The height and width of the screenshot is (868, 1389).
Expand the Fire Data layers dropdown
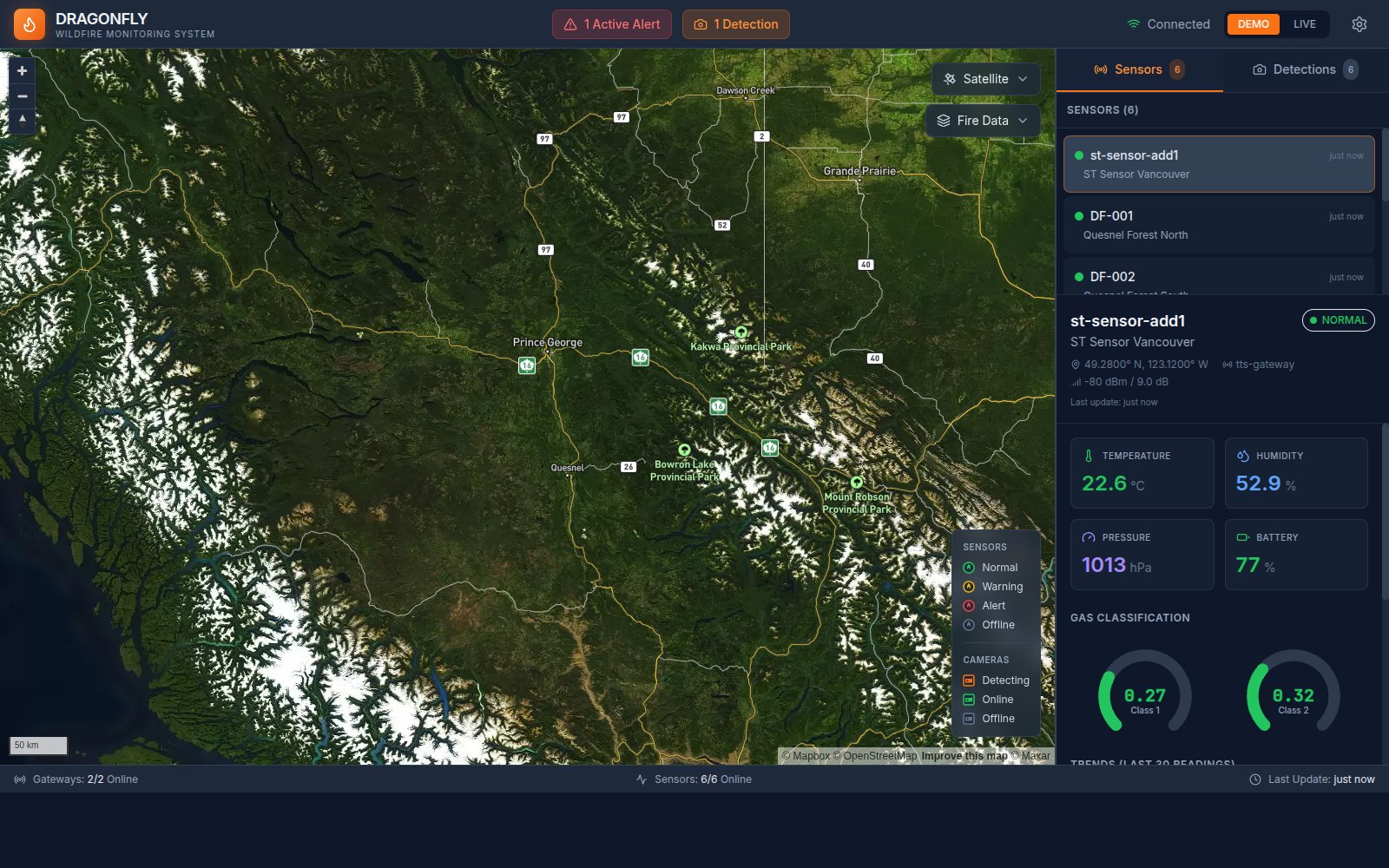[983, 121]
